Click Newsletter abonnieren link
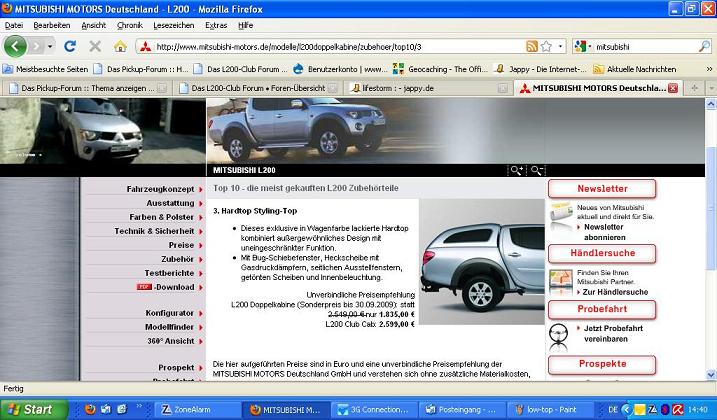The height and width of the screenshot is (420, 717). tap(605, 232)
